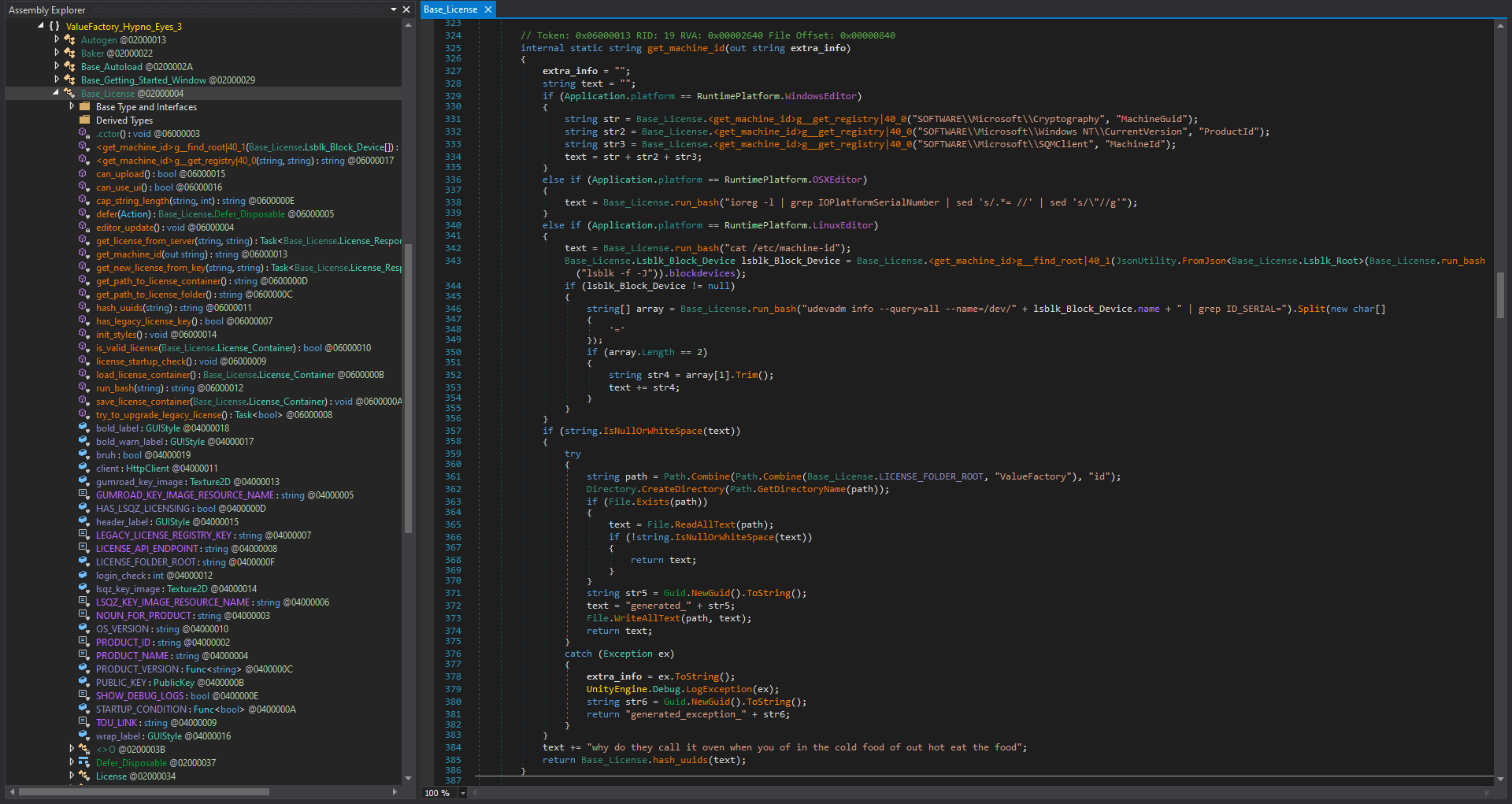Click the run_bash method icon

pos(84,387)
